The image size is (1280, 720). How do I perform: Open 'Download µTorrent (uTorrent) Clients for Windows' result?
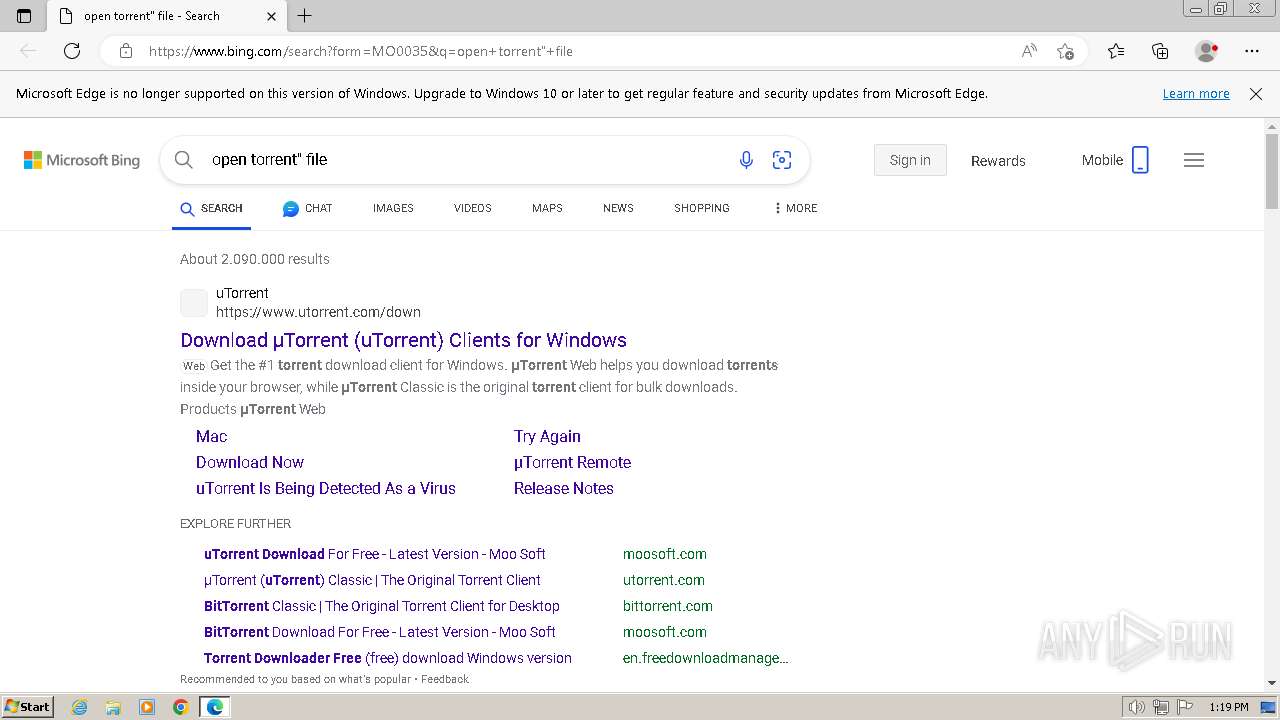[403, 340]
